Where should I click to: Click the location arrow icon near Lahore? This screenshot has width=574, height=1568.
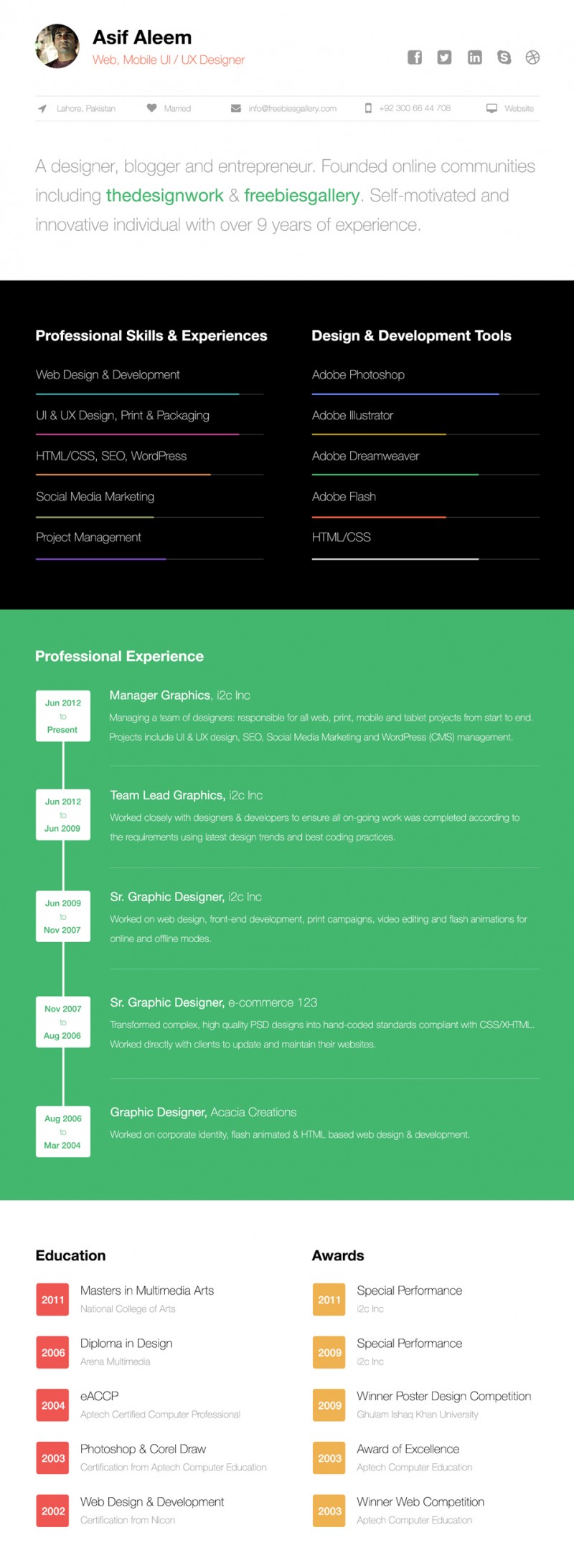point(42,109)
